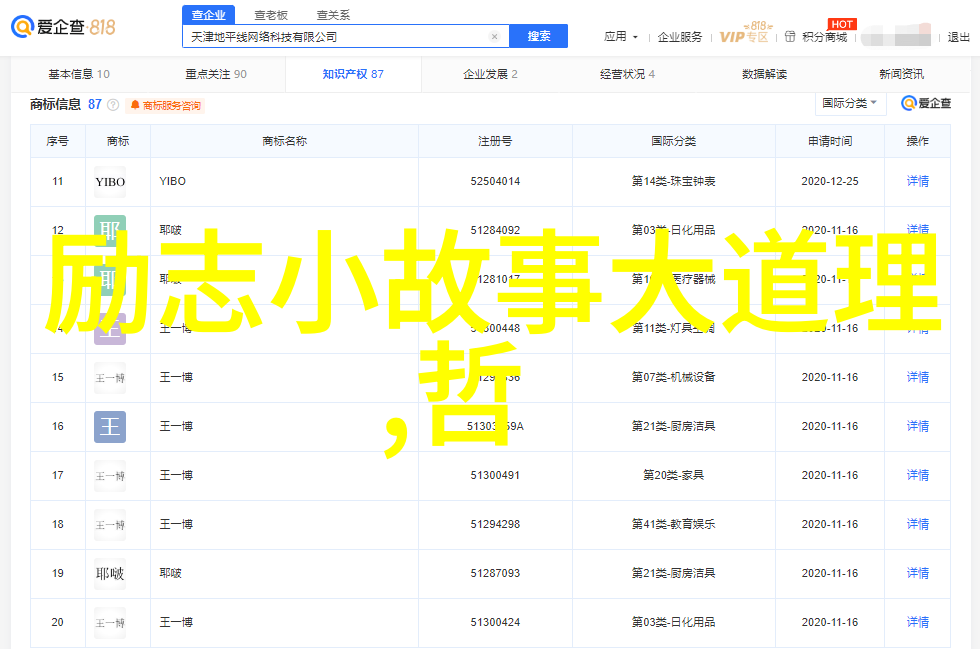
Task: Open 详情 for row 20
Action: [918, 623]
